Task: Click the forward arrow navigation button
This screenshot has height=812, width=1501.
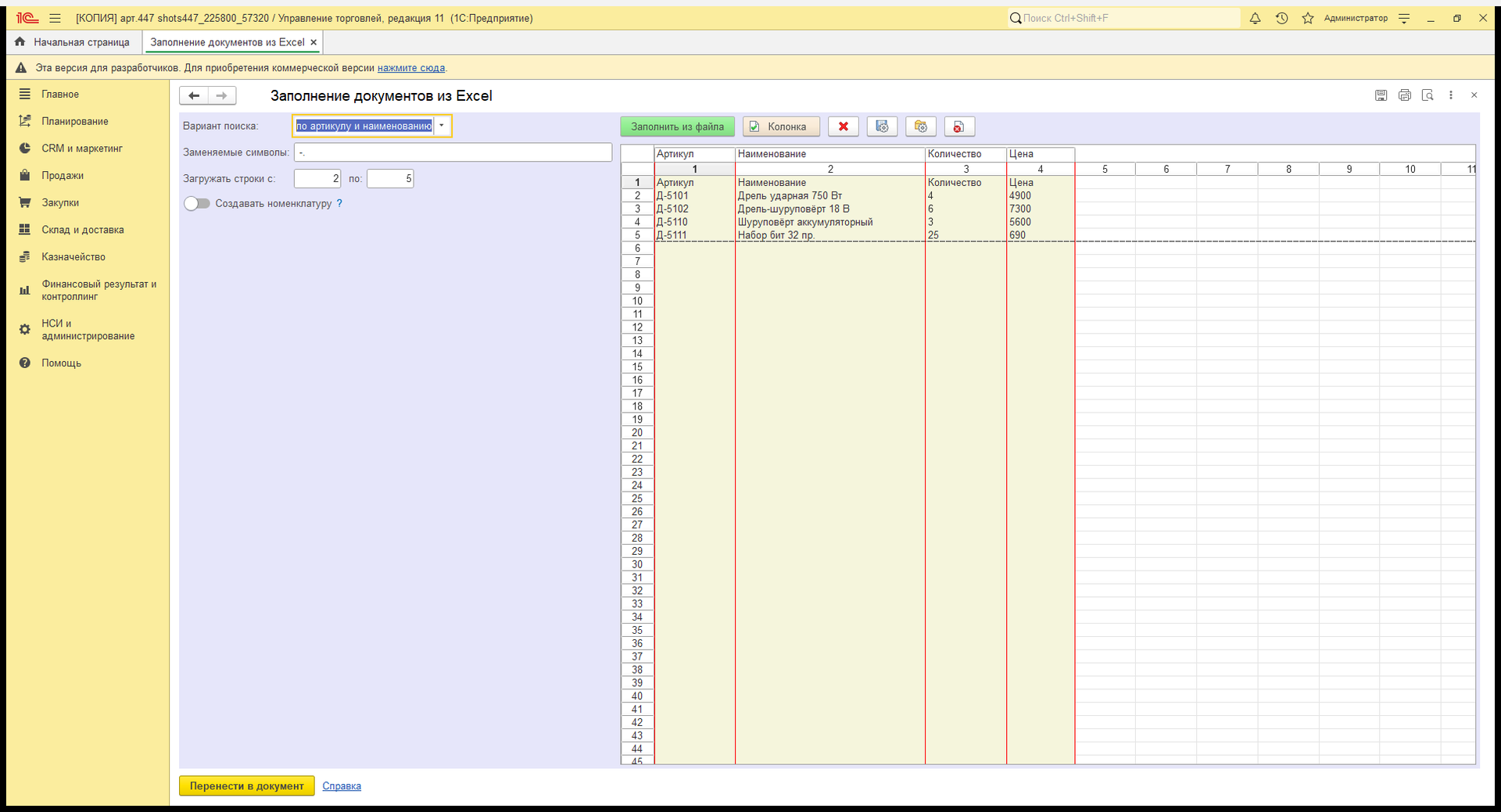Action: click(222, 95)
